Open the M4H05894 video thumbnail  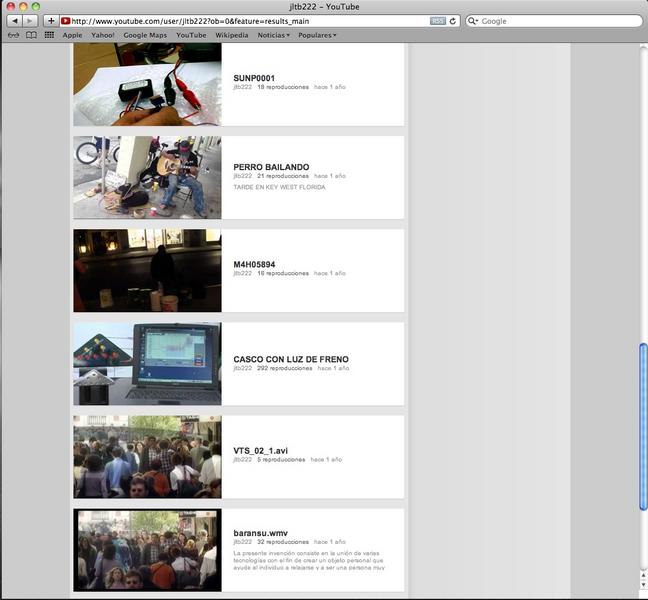click(147, 270)
